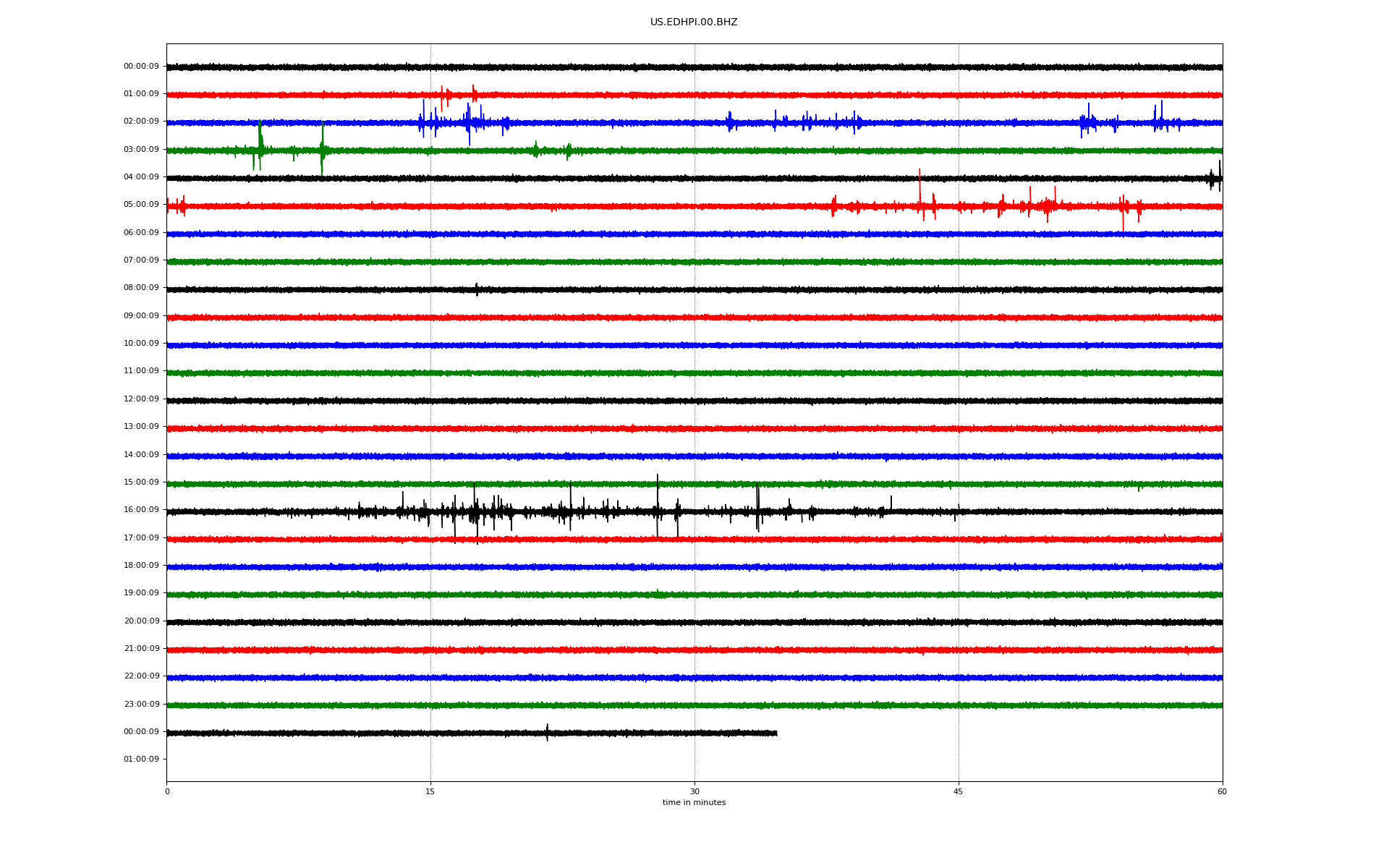
Task: Click the 01:00:09 empty bottom row label
Action: pos(141,759)
